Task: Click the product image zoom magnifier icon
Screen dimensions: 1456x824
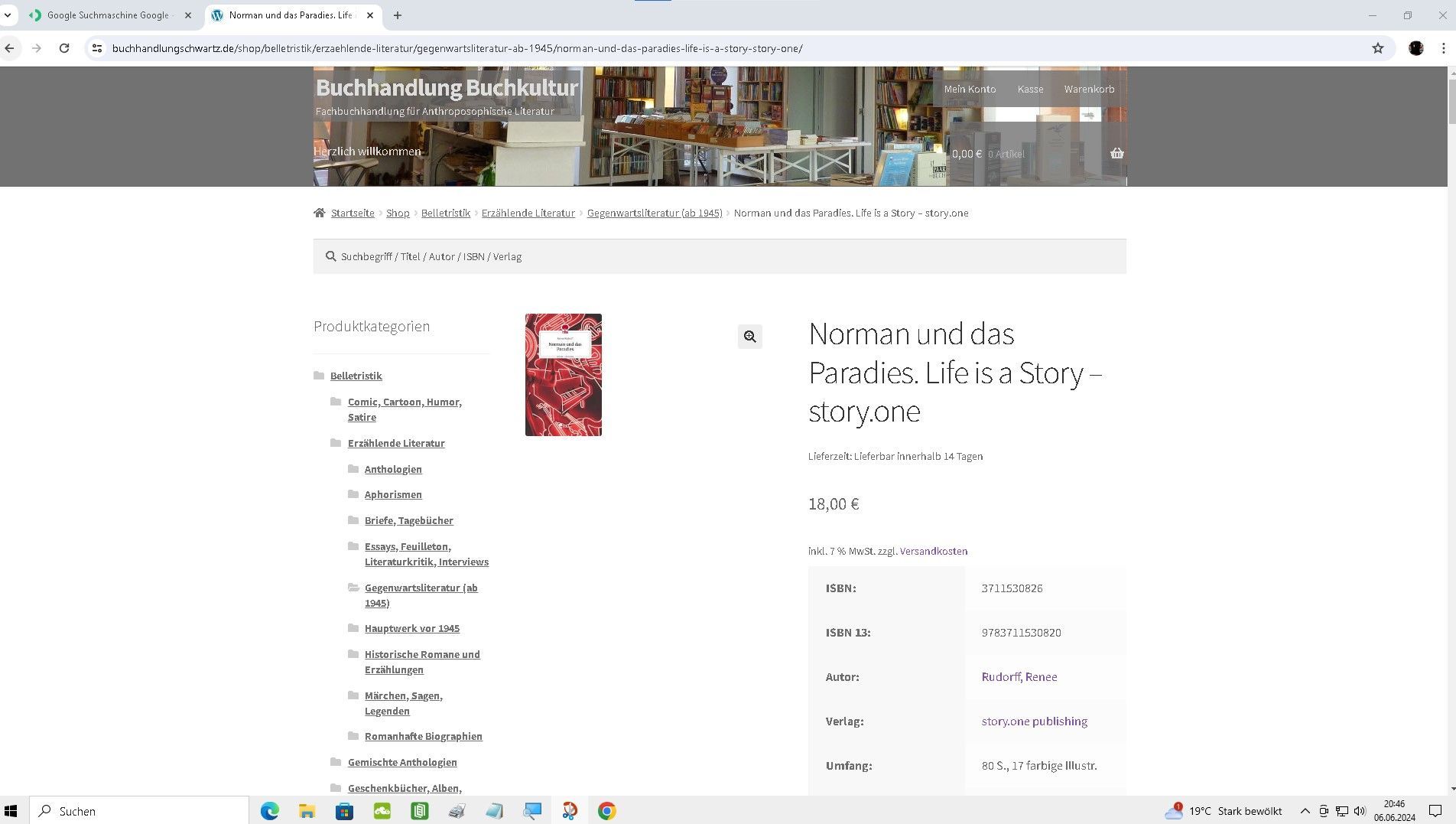Action: point(749,337)
